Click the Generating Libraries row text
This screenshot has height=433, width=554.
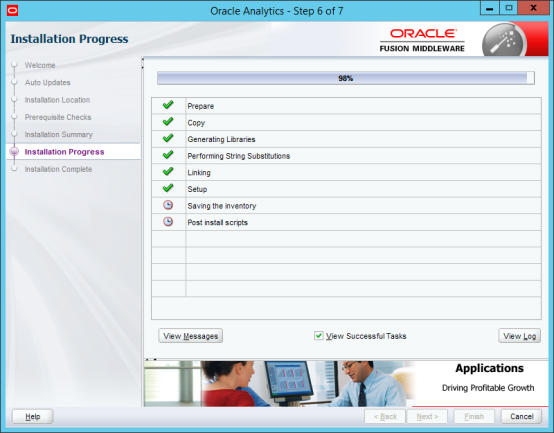[221, 139]
